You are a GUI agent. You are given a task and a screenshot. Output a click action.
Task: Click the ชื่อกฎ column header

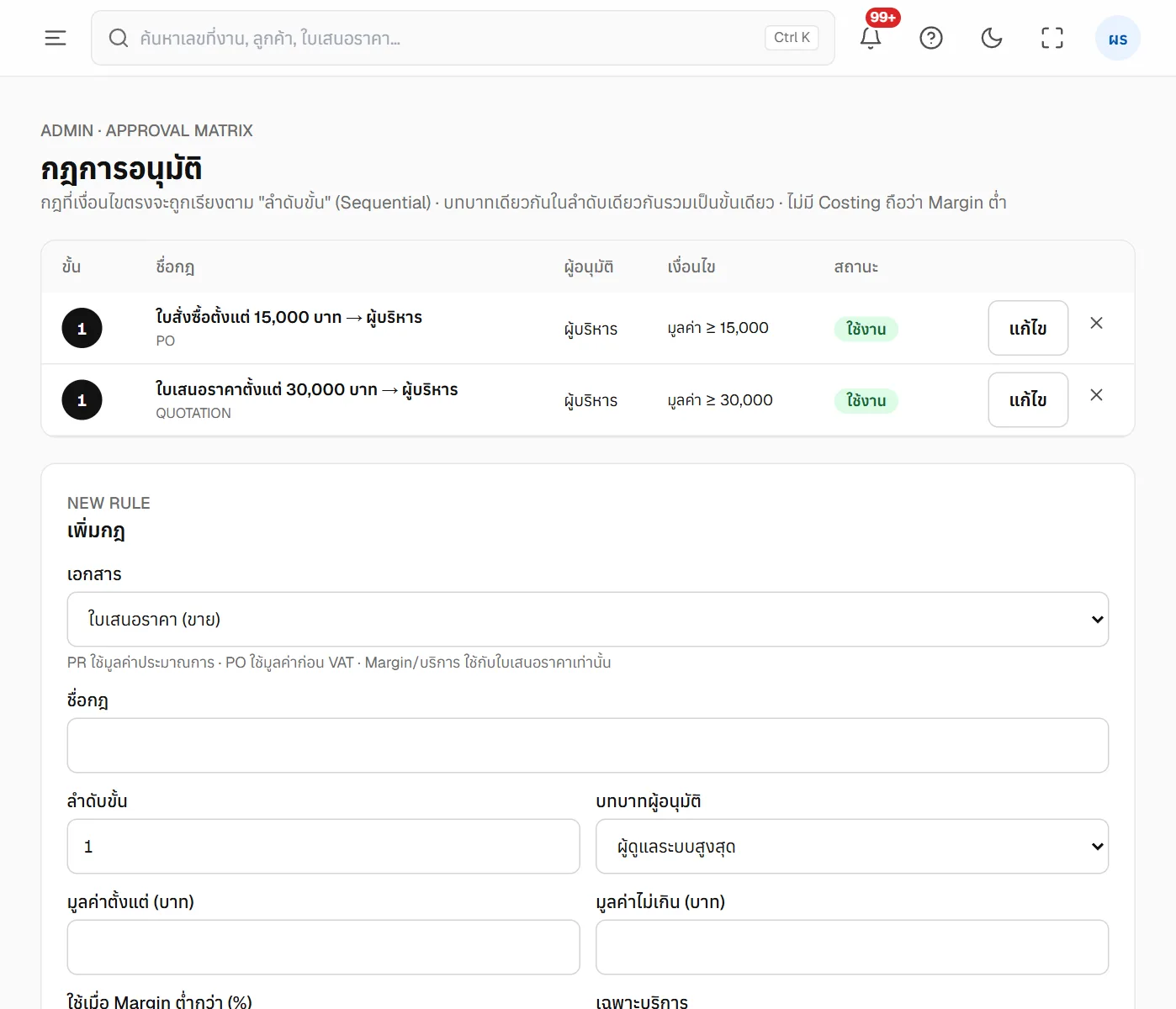point(175,267)
